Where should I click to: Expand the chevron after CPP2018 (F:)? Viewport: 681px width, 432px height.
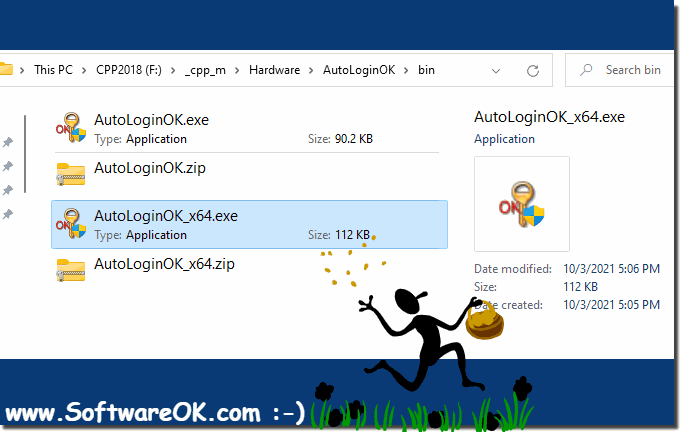(173, 70)
